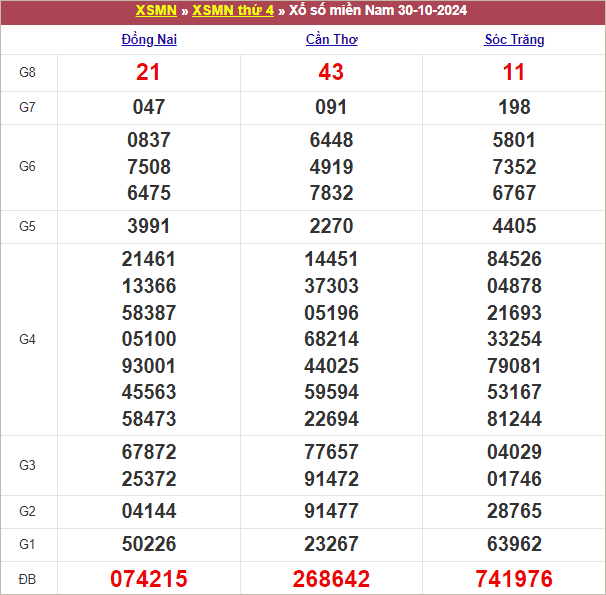606x595 pixels.
Task: Click Cần Thơ G8 number 43
Action: [331, 72]
